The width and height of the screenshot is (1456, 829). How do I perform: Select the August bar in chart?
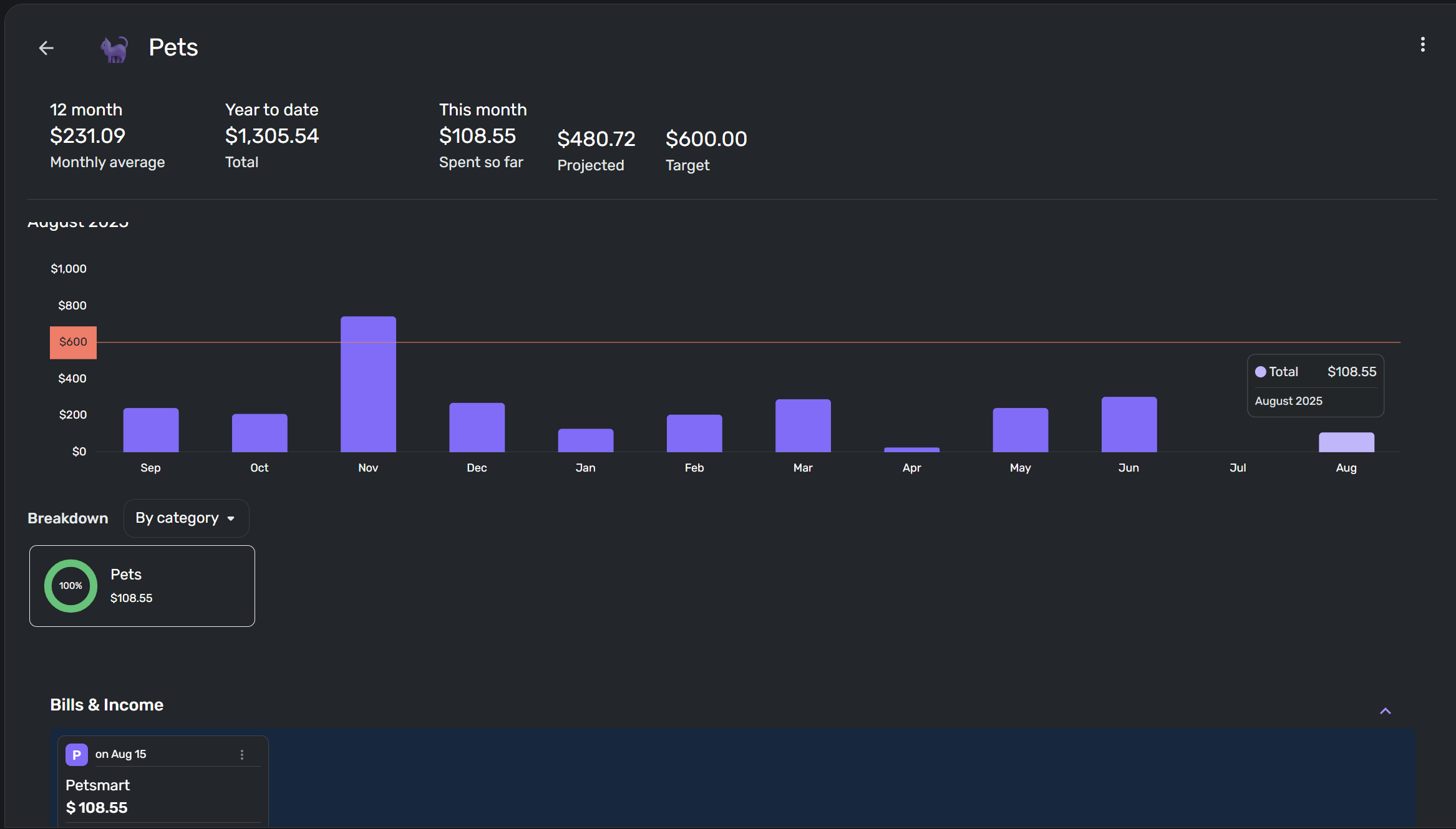pyautogui.click(x=1346, y=442)
